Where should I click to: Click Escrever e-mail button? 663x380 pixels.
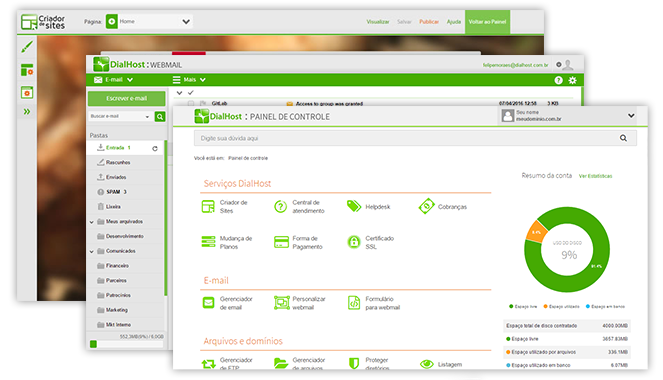(126, 98)
